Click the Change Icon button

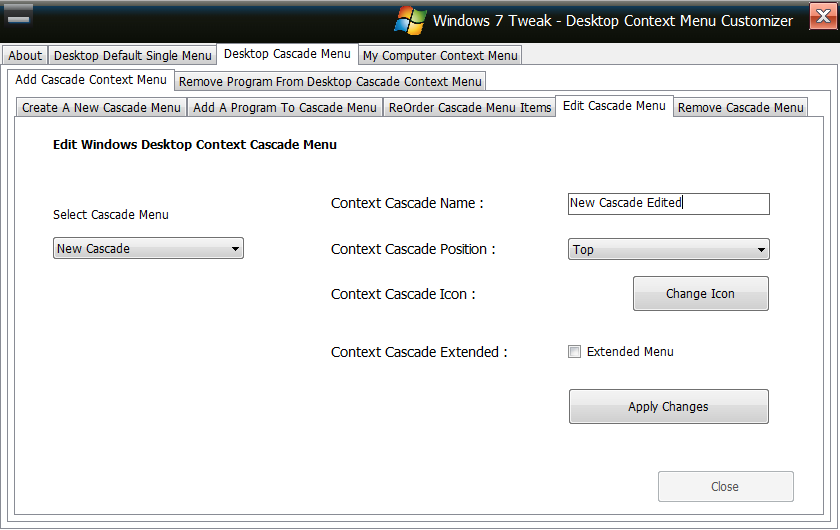pos(701,294)
